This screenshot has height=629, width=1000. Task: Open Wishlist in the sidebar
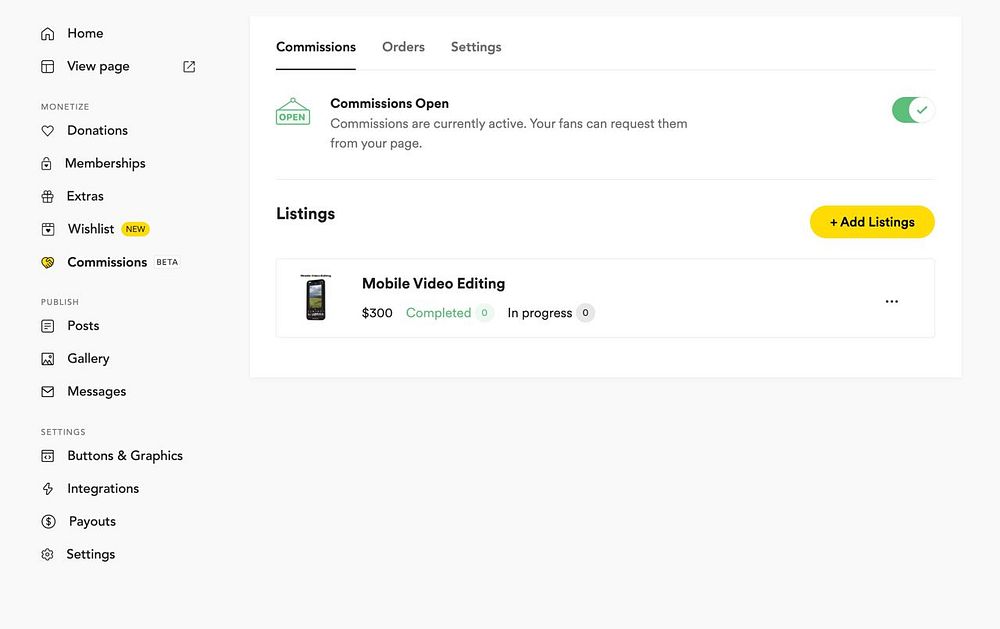point(91,228)
